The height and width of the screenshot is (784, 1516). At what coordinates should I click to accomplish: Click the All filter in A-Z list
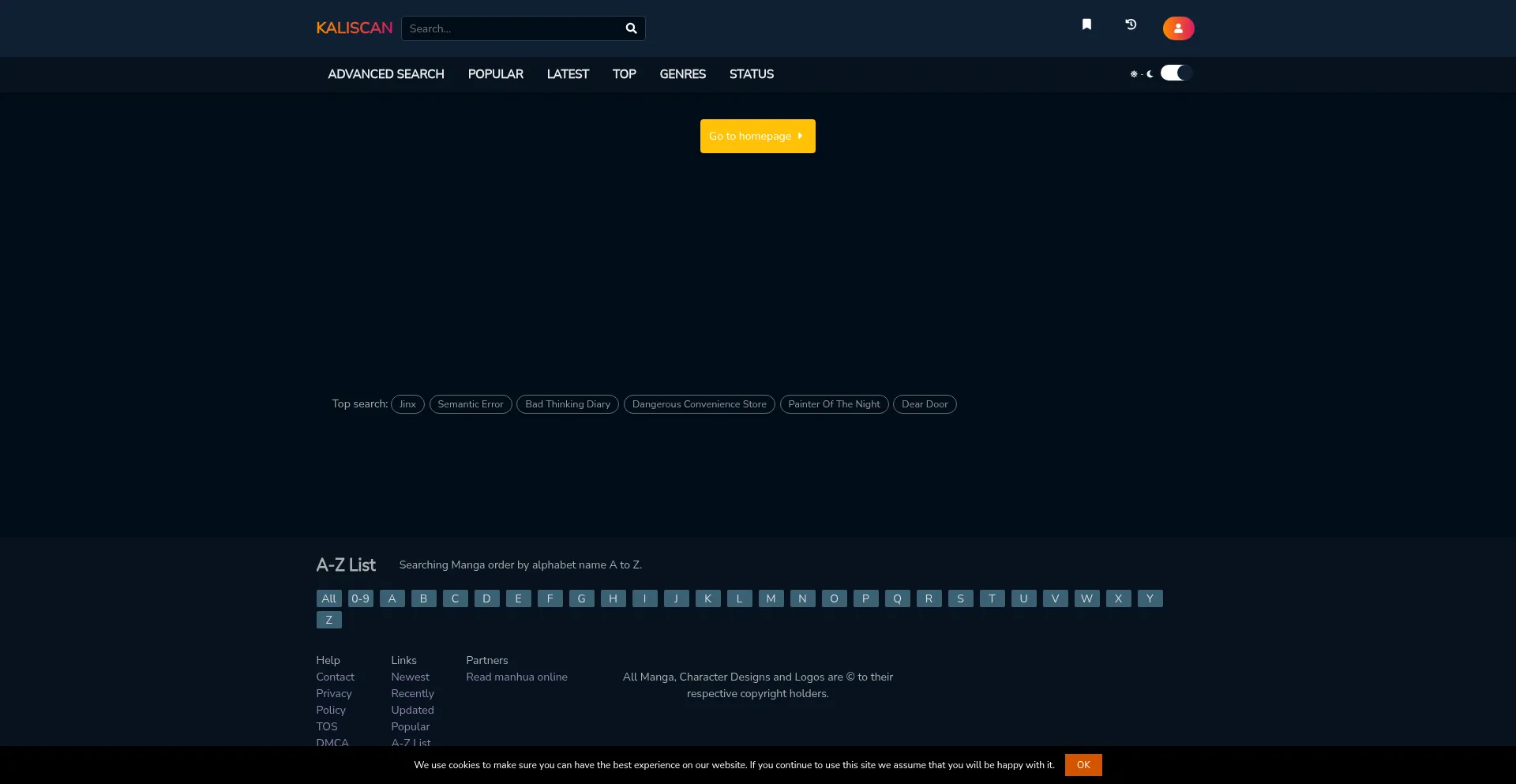click(329, 598)
